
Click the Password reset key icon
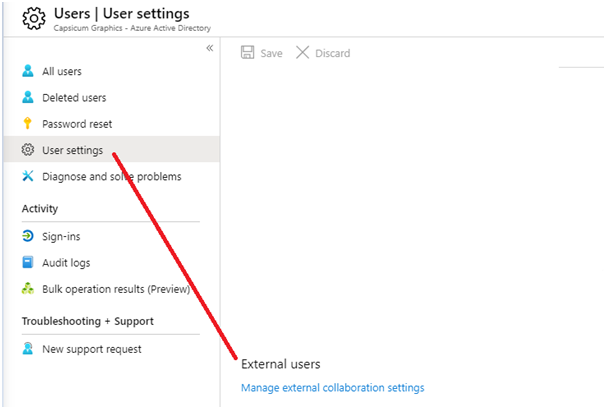tap(27, 123)
